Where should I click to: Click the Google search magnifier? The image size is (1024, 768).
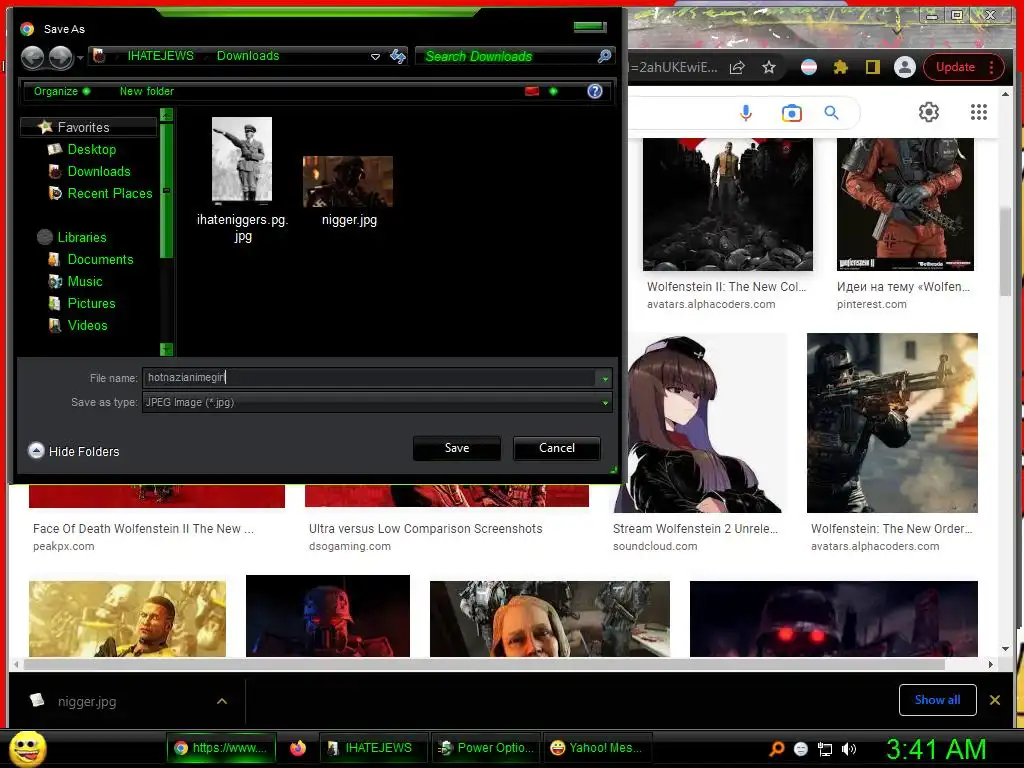(x=831, y=113)
